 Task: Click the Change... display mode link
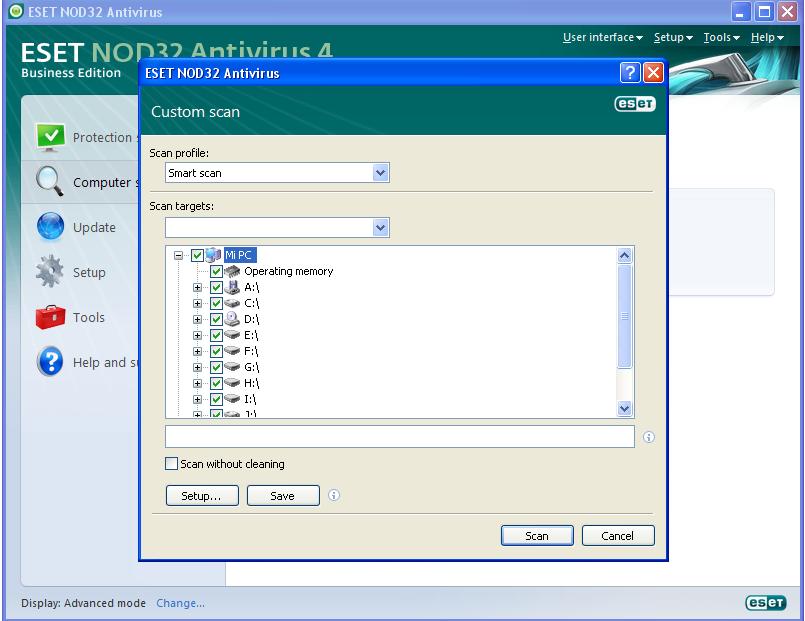click(180, 603)
